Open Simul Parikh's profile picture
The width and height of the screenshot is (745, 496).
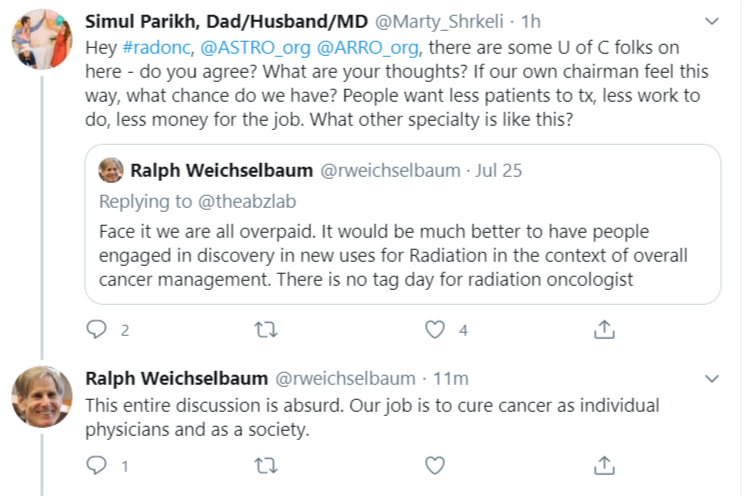coord(42,40)
